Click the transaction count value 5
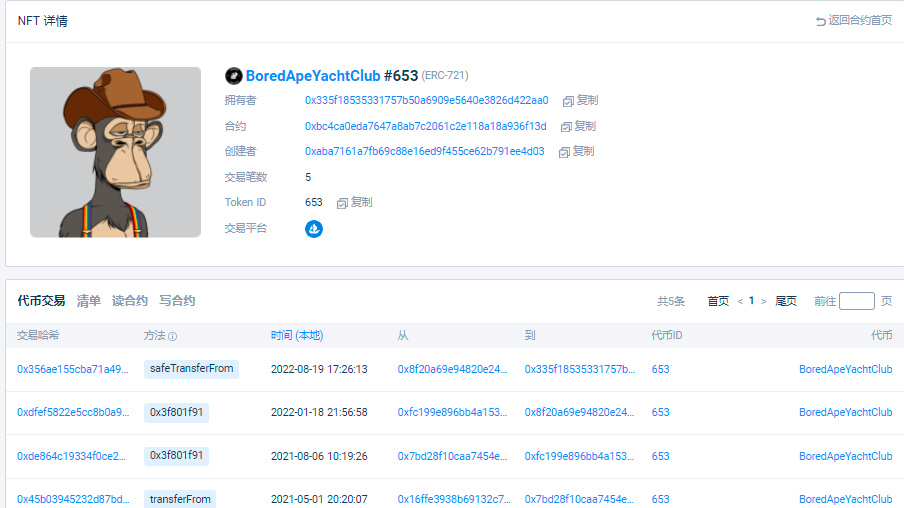The width and height of the screenshot is (904, 508). [x=308, y=177]
